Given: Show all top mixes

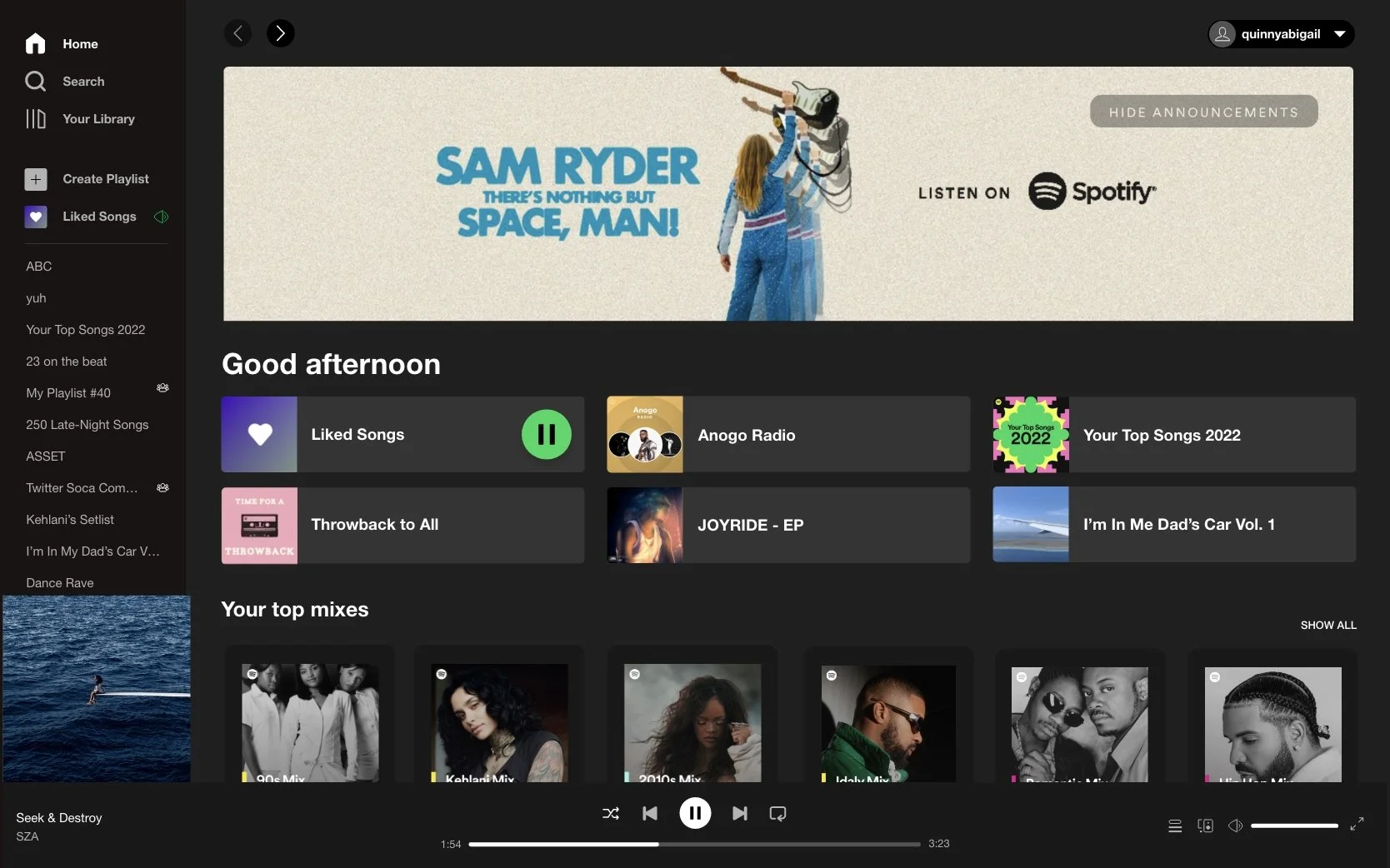Looking at the screenshot, I should point(1328,625).
